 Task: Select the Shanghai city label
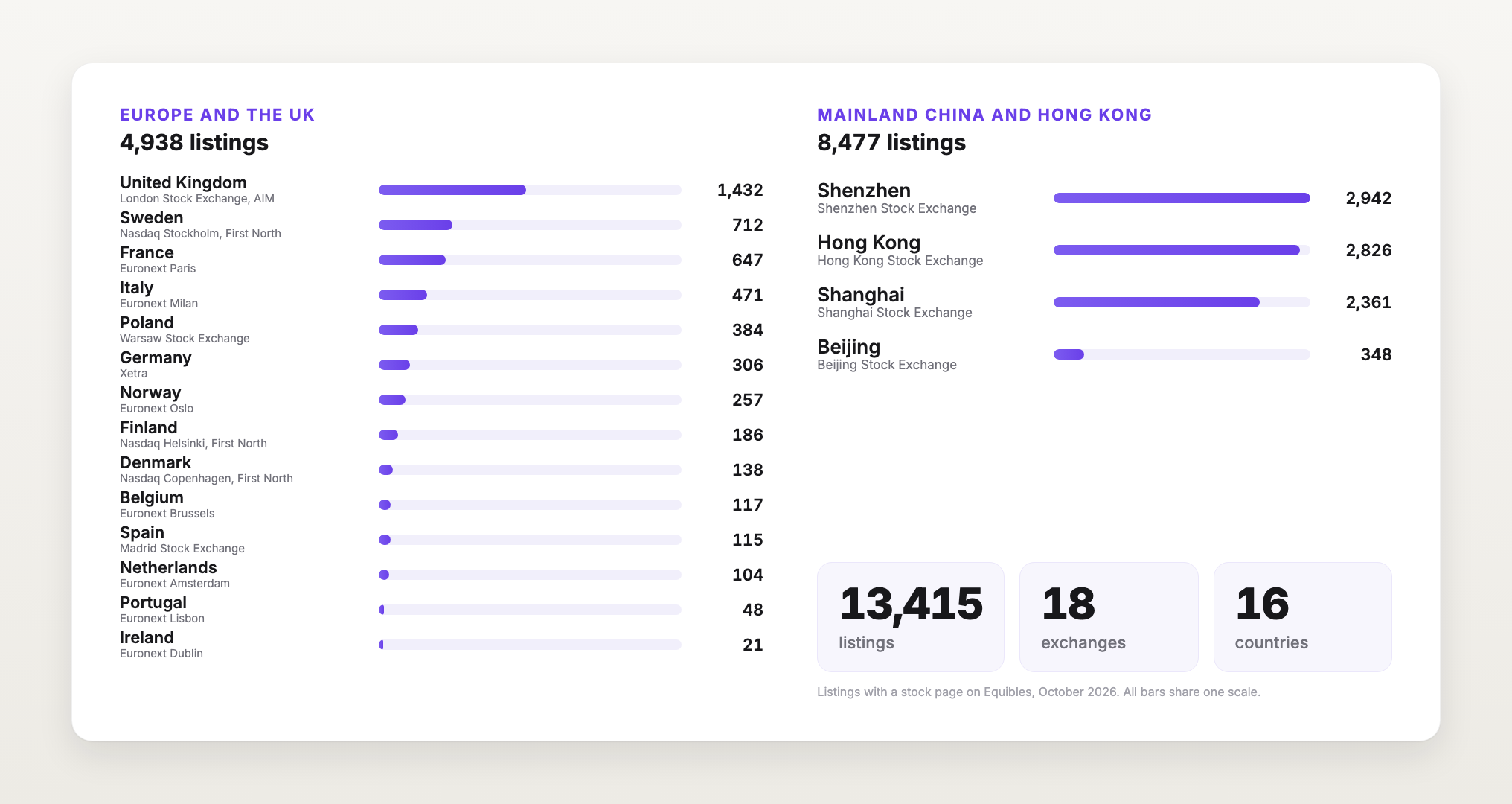point(861,295)
